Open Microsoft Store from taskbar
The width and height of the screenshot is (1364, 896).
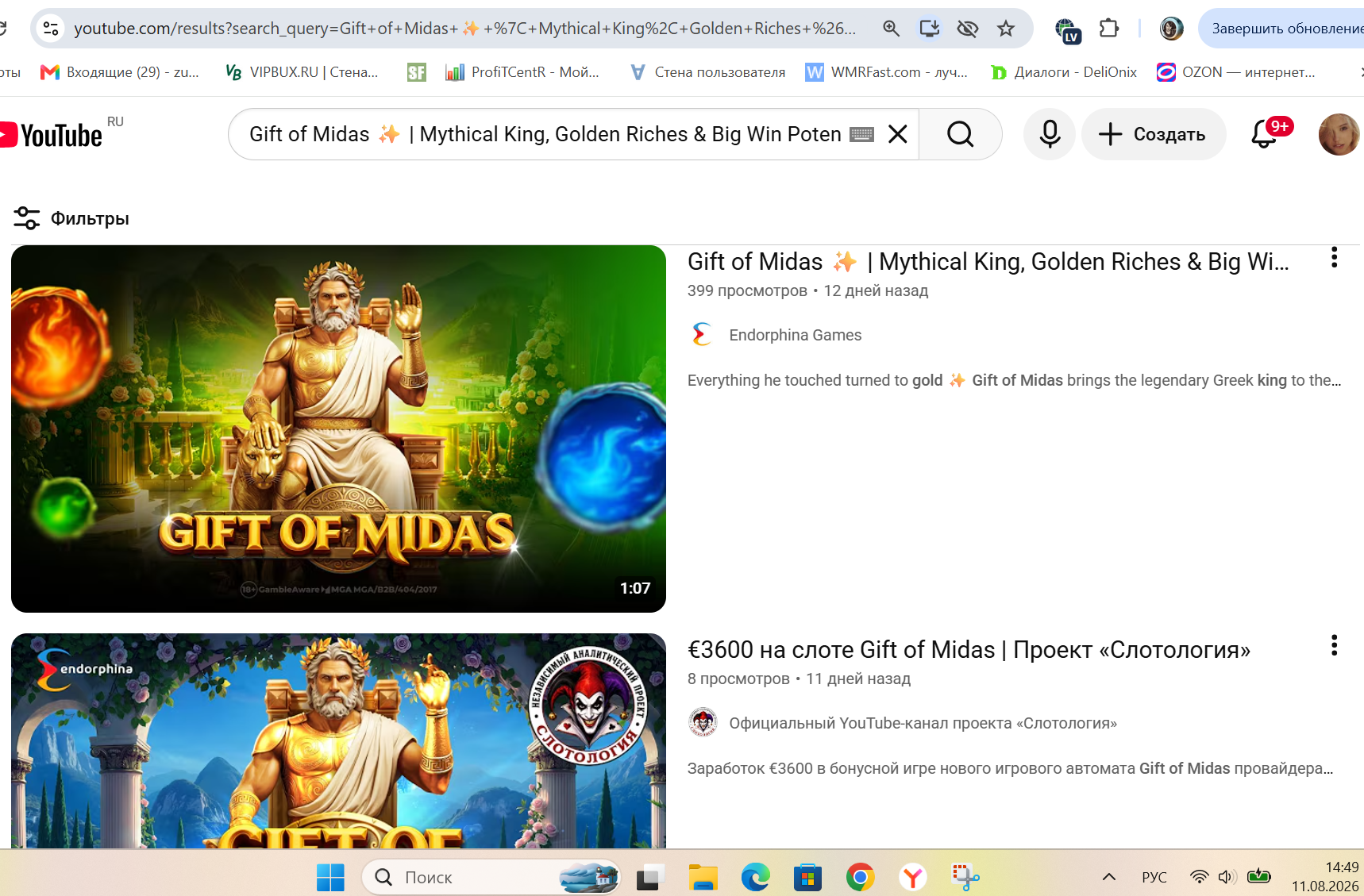[807, 877]
